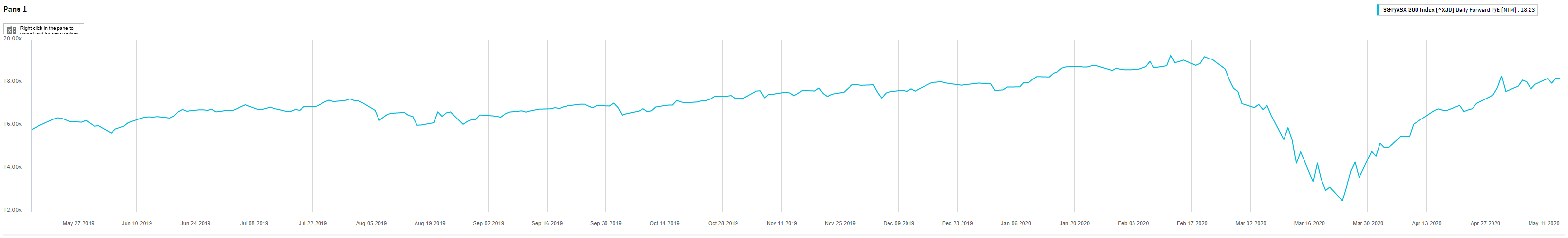Click the 16.00x y-axis label
The image size is (1568, 238).
click(x=13, y=124)
